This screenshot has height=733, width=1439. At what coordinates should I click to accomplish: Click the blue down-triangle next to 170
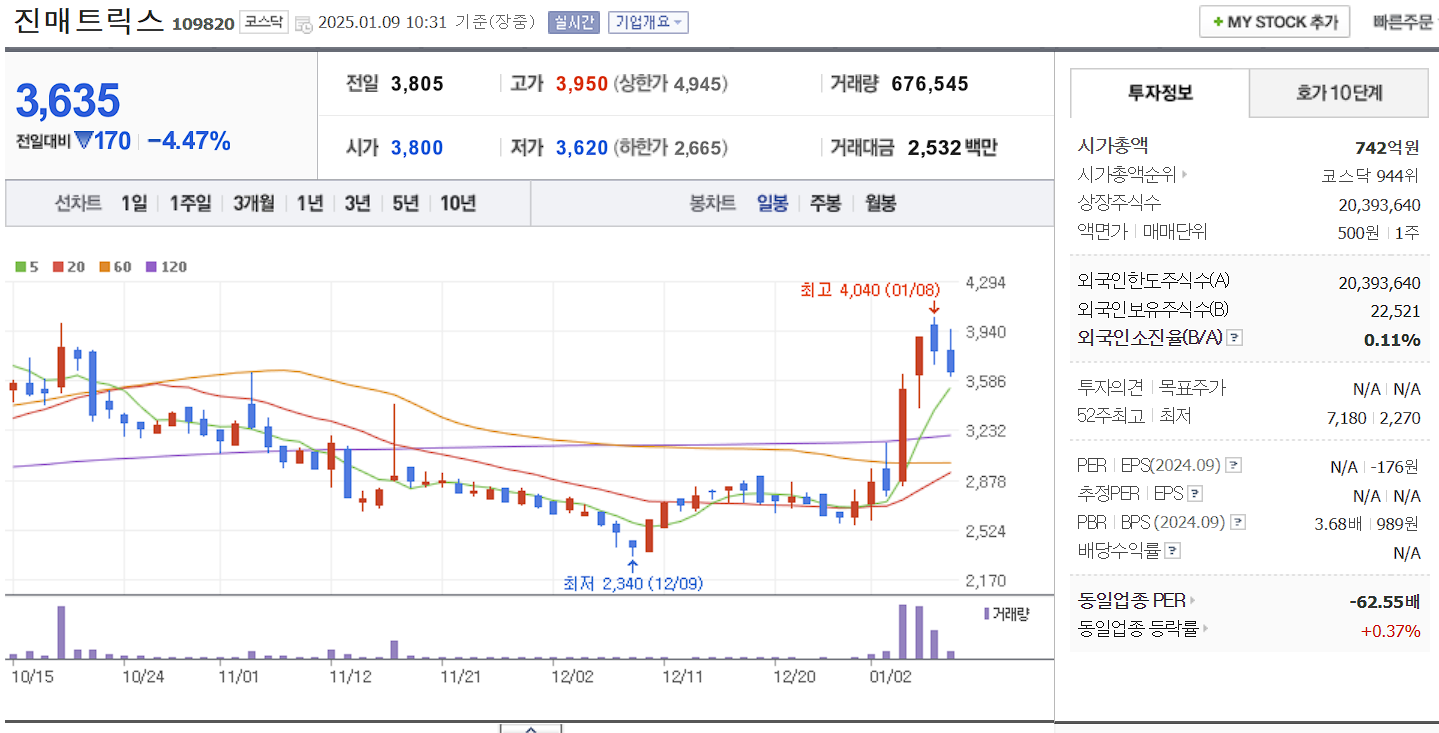(x=83, y=141)
